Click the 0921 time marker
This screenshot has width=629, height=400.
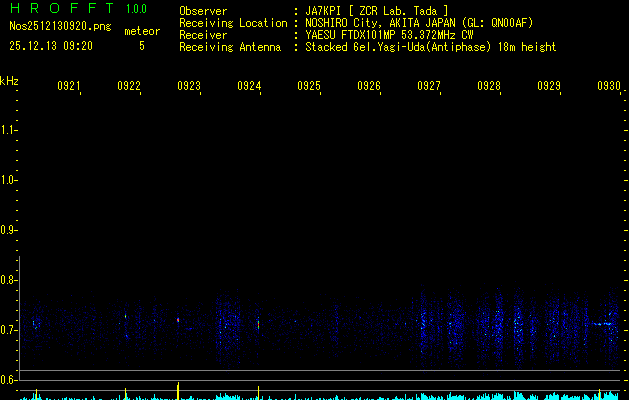tap(69, 87)
